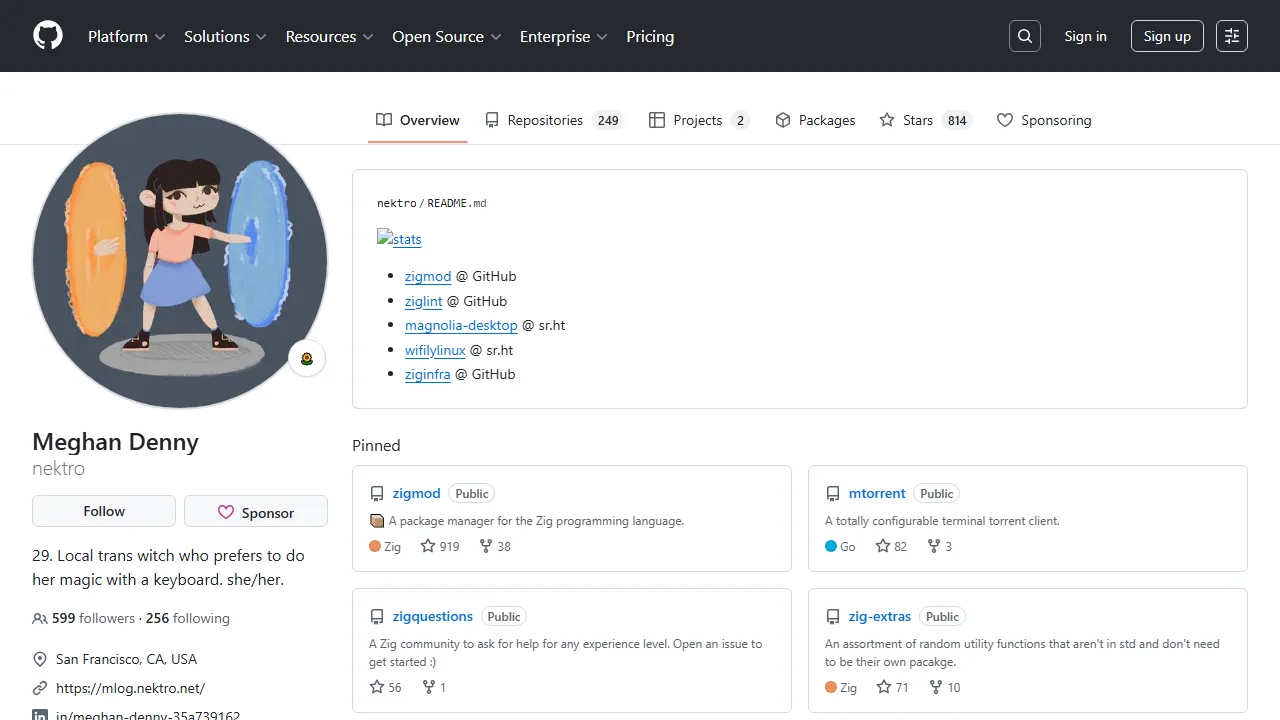Click the location pin beside San Francisco
1280x720 pixels.
[x=39, y=658]
